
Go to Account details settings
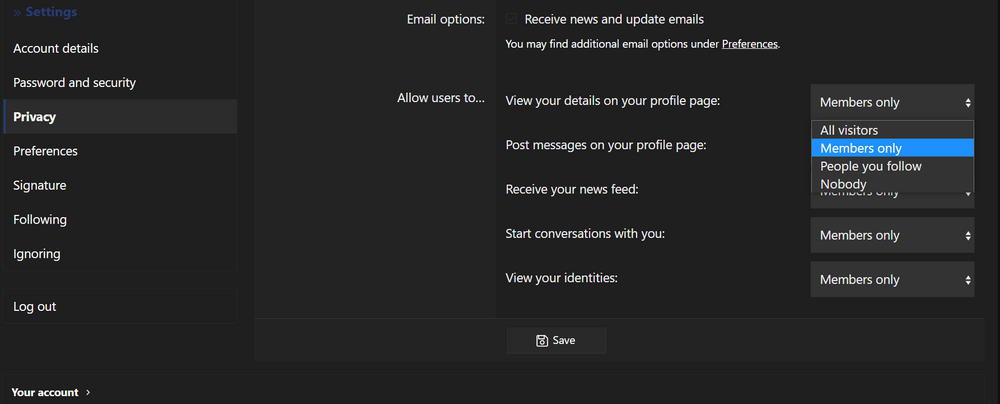56,49
